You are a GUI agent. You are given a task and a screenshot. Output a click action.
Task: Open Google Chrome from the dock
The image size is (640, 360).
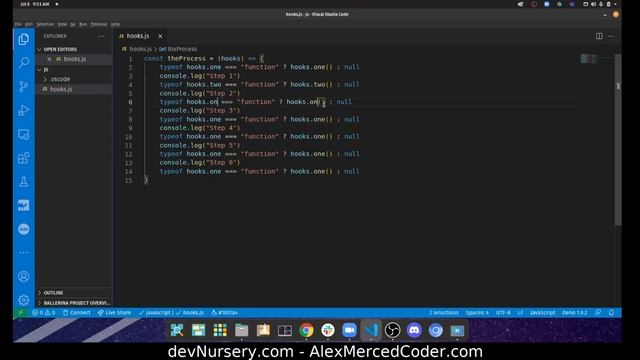(x=306, y=330)
